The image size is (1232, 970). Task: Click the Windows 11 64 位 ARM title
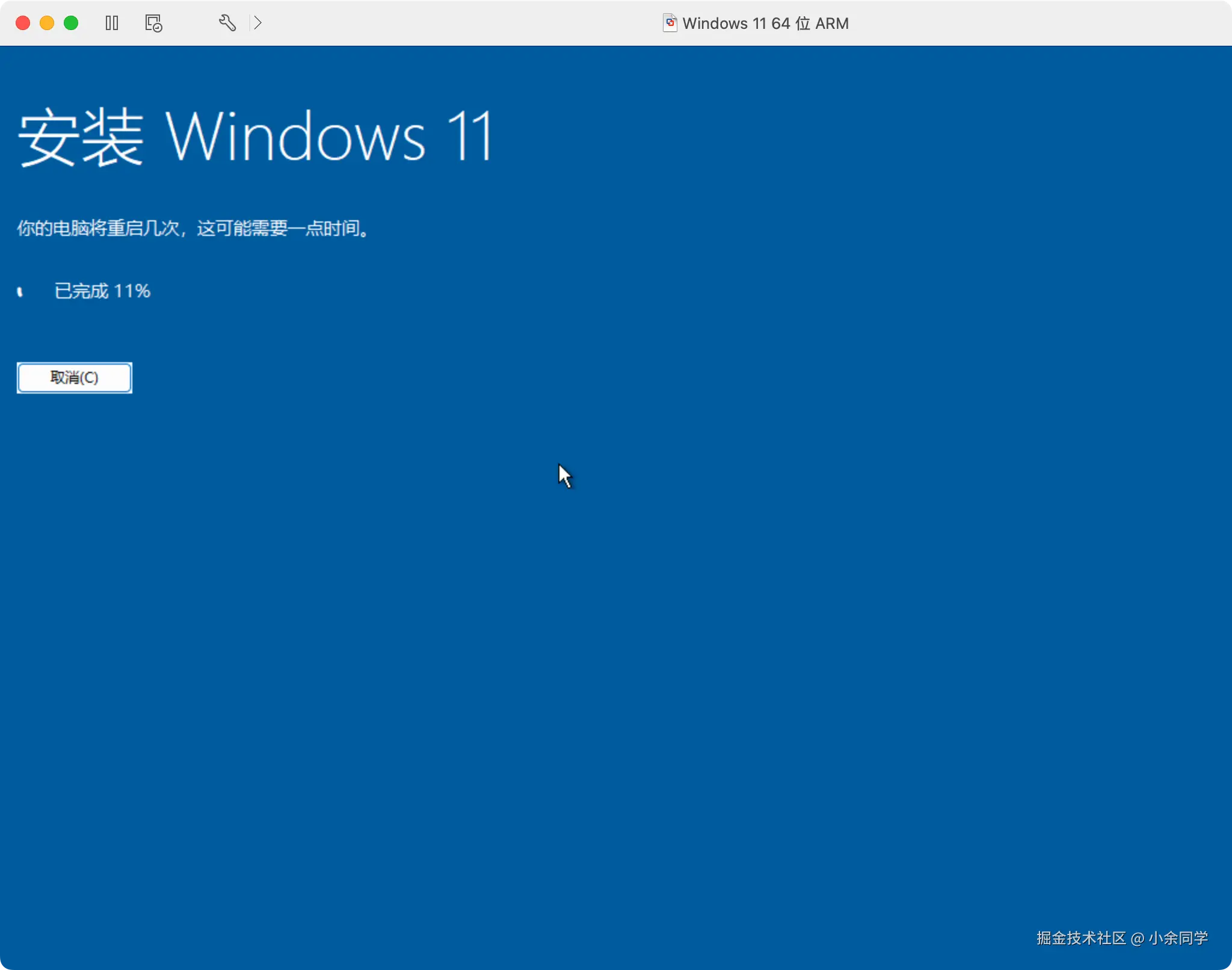coord(765,23)
